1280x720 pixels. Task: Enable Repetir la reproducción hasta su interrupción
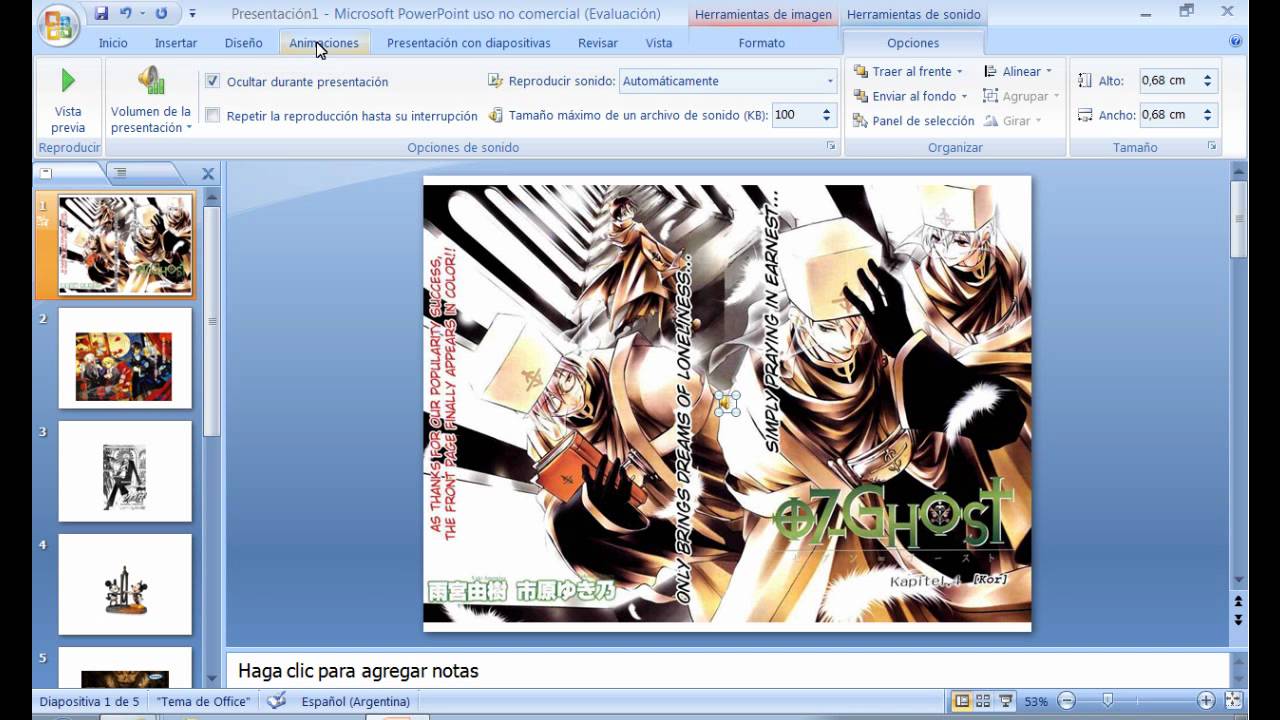coord(213,115)
